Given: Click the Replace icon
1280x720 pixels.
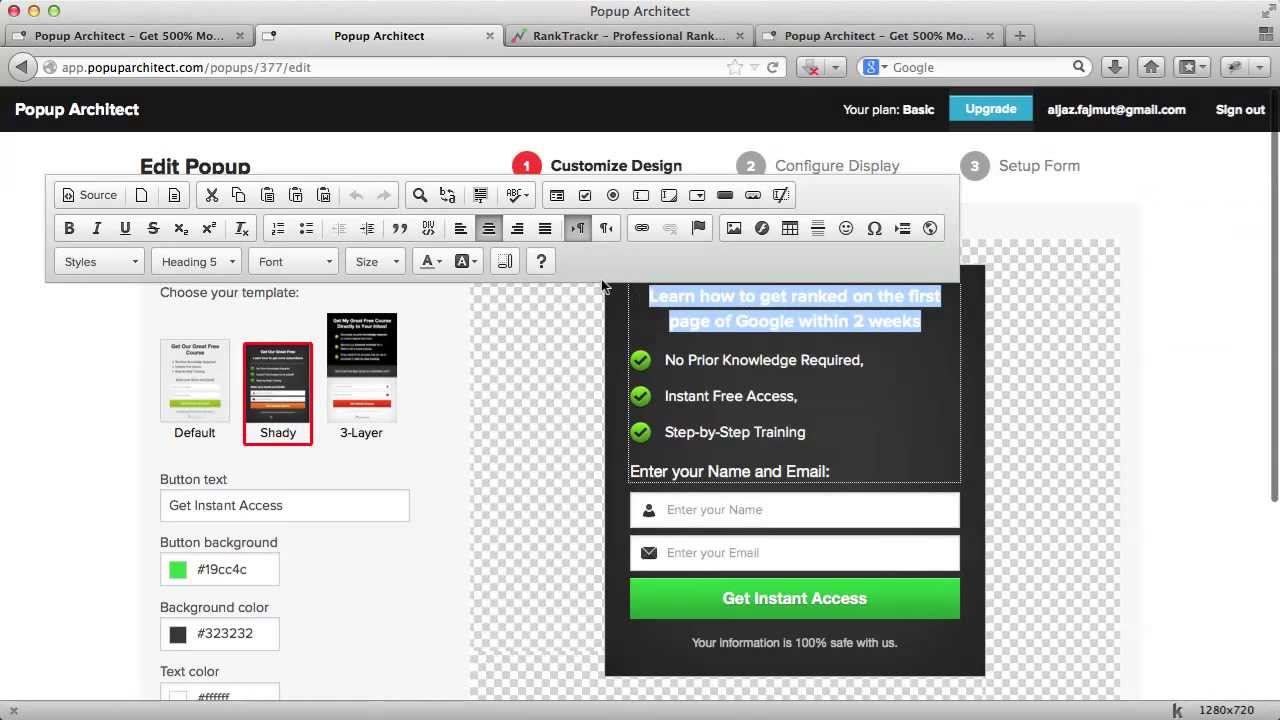Looking at the screenshot, I should (x=448, y=195).
